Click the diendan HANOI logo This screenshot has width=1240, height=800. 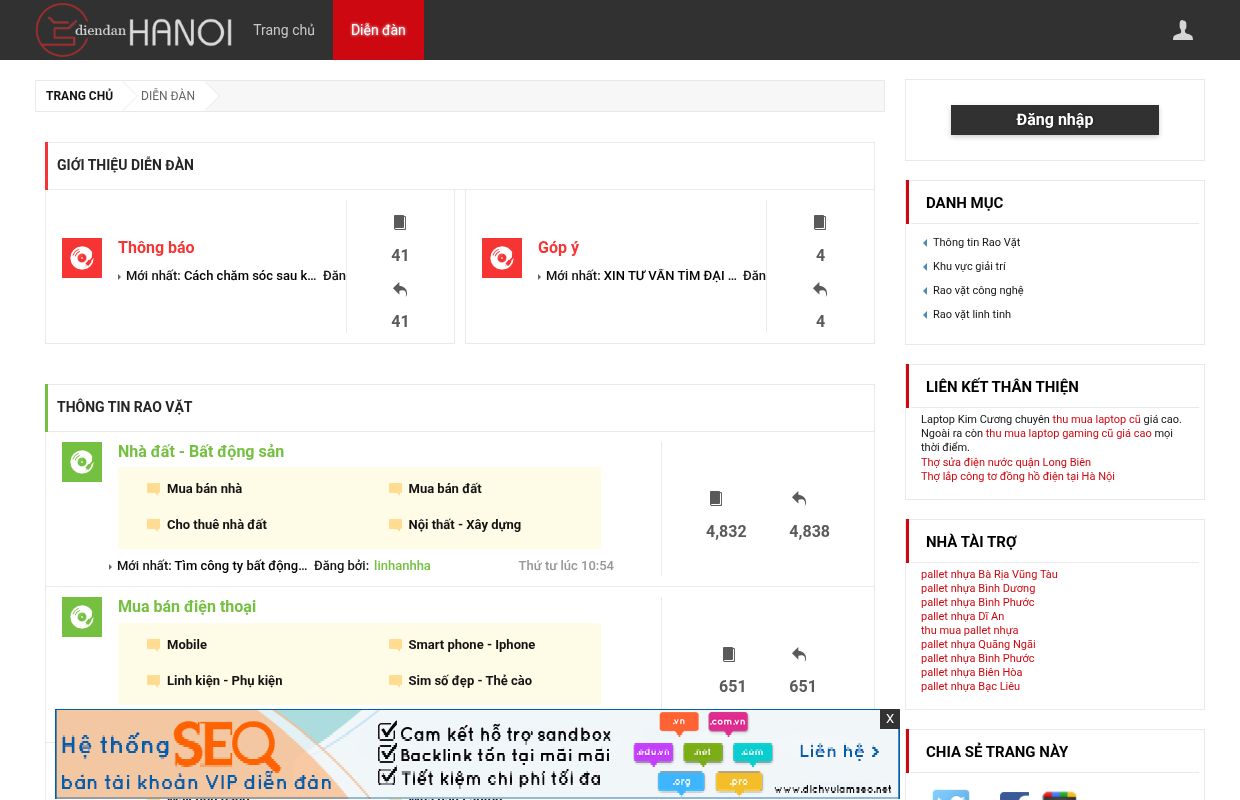[x=134, y=31]
